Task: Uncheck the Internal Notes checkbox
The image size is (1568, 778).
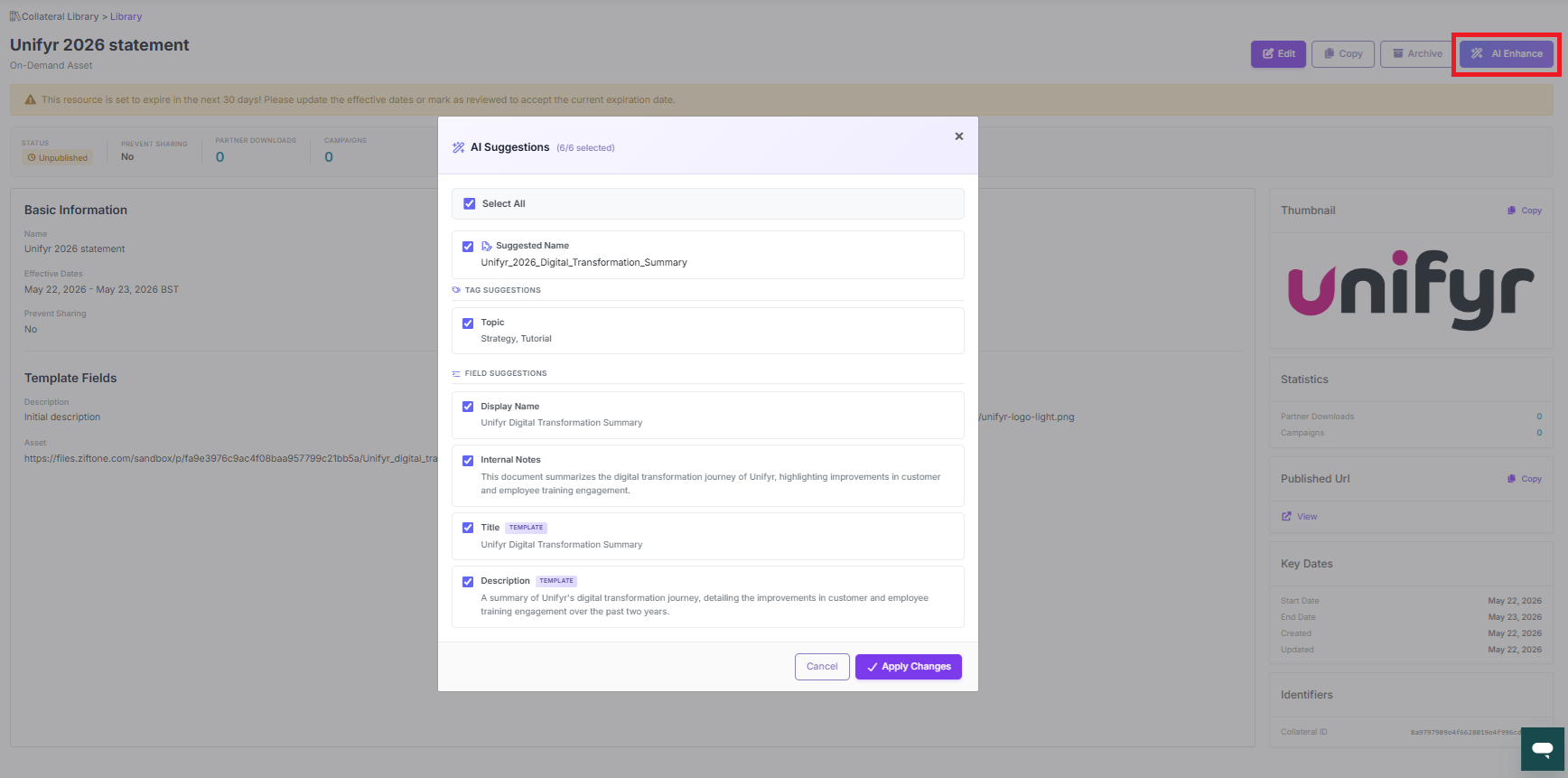Action: coord(468,461)
